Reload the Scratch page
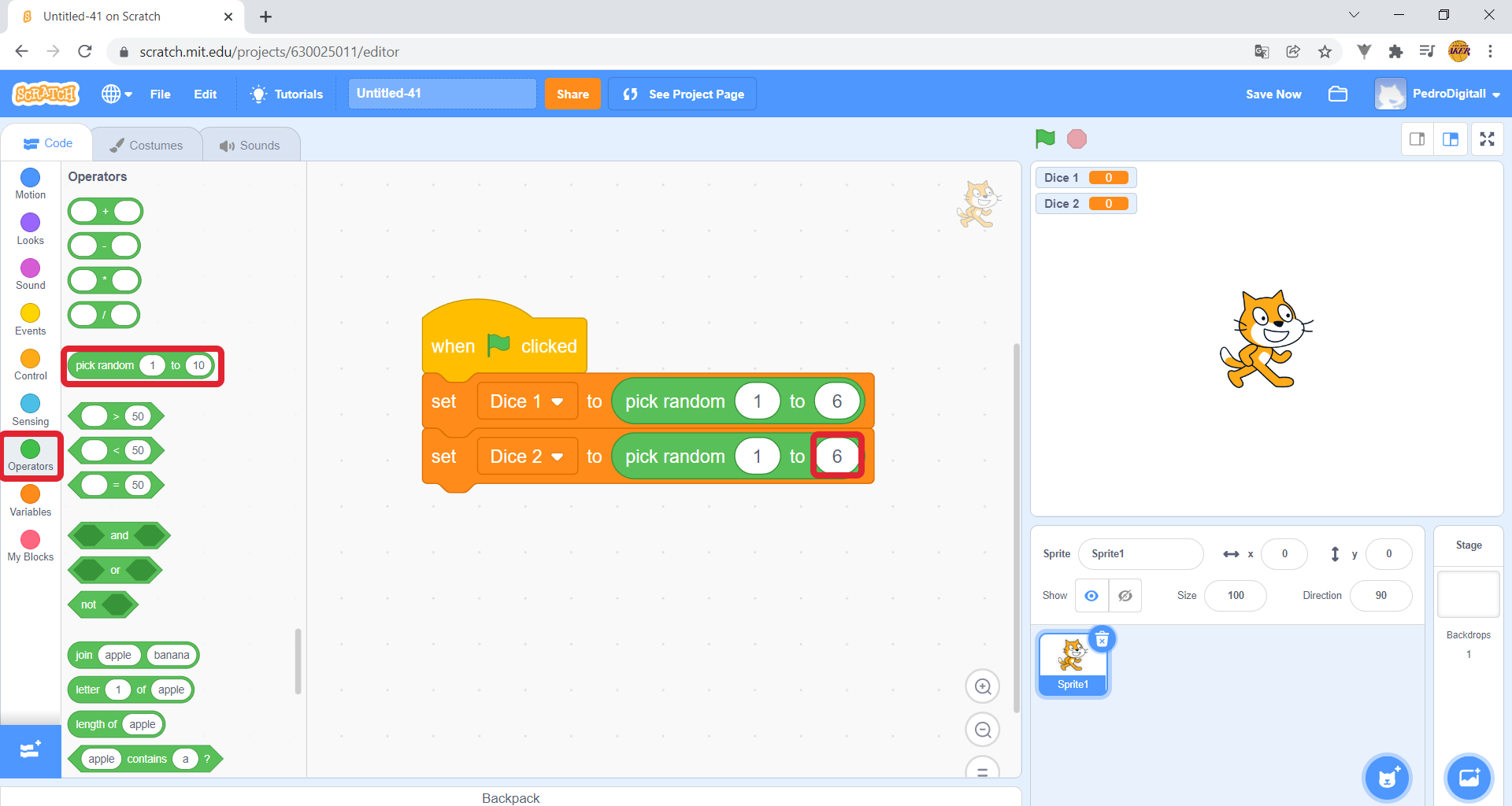 85,51
